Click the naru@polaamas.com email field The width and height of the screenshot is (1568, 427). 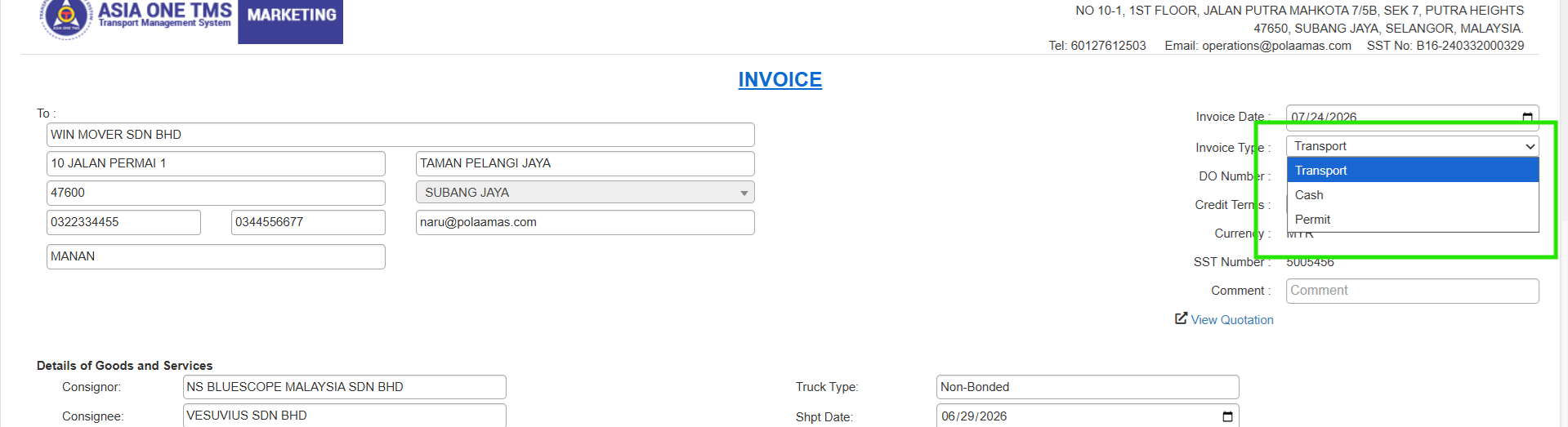(585, 222)
